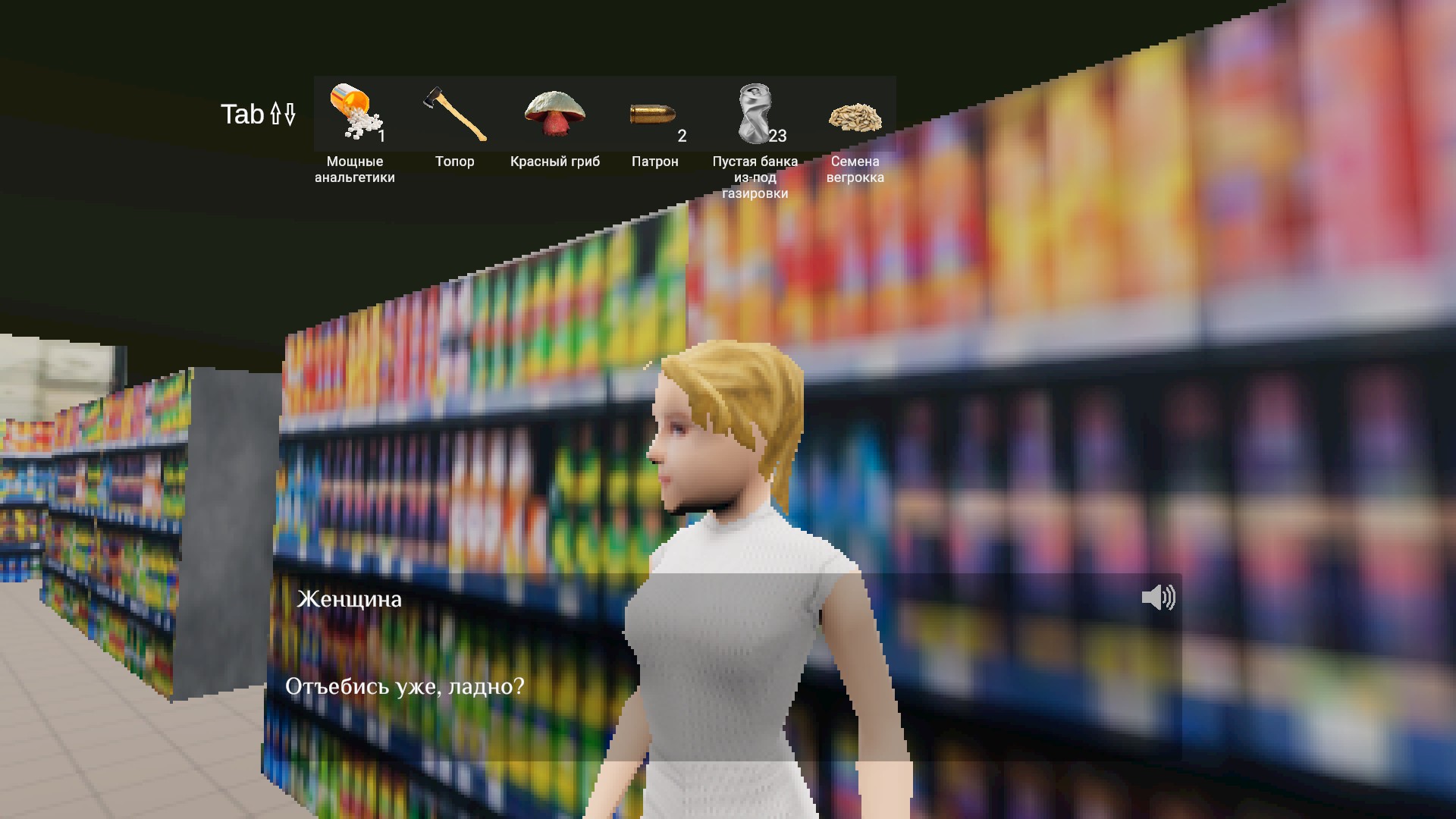Viewport: 1456px width, 819px height.
Task: Click the "Красный гриб" label text
Action: tap(554, 162)
